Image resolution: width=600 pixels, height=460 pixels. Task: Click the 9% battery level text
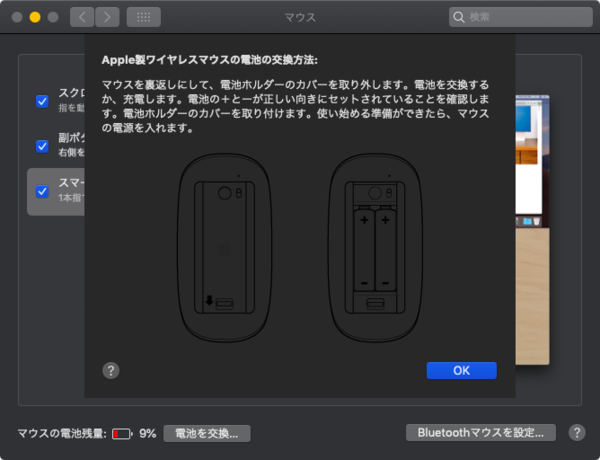(148, 433)
